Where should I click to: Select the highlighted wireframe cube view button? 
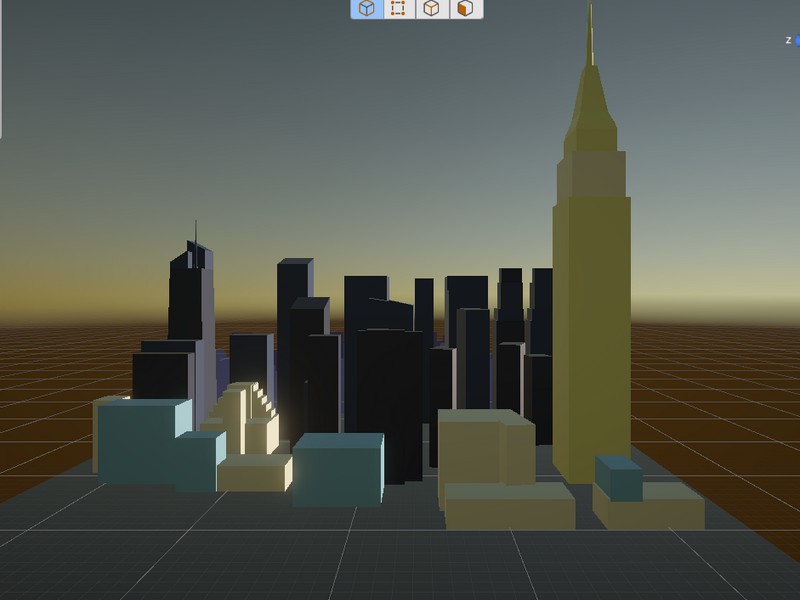tap(367, 8)
